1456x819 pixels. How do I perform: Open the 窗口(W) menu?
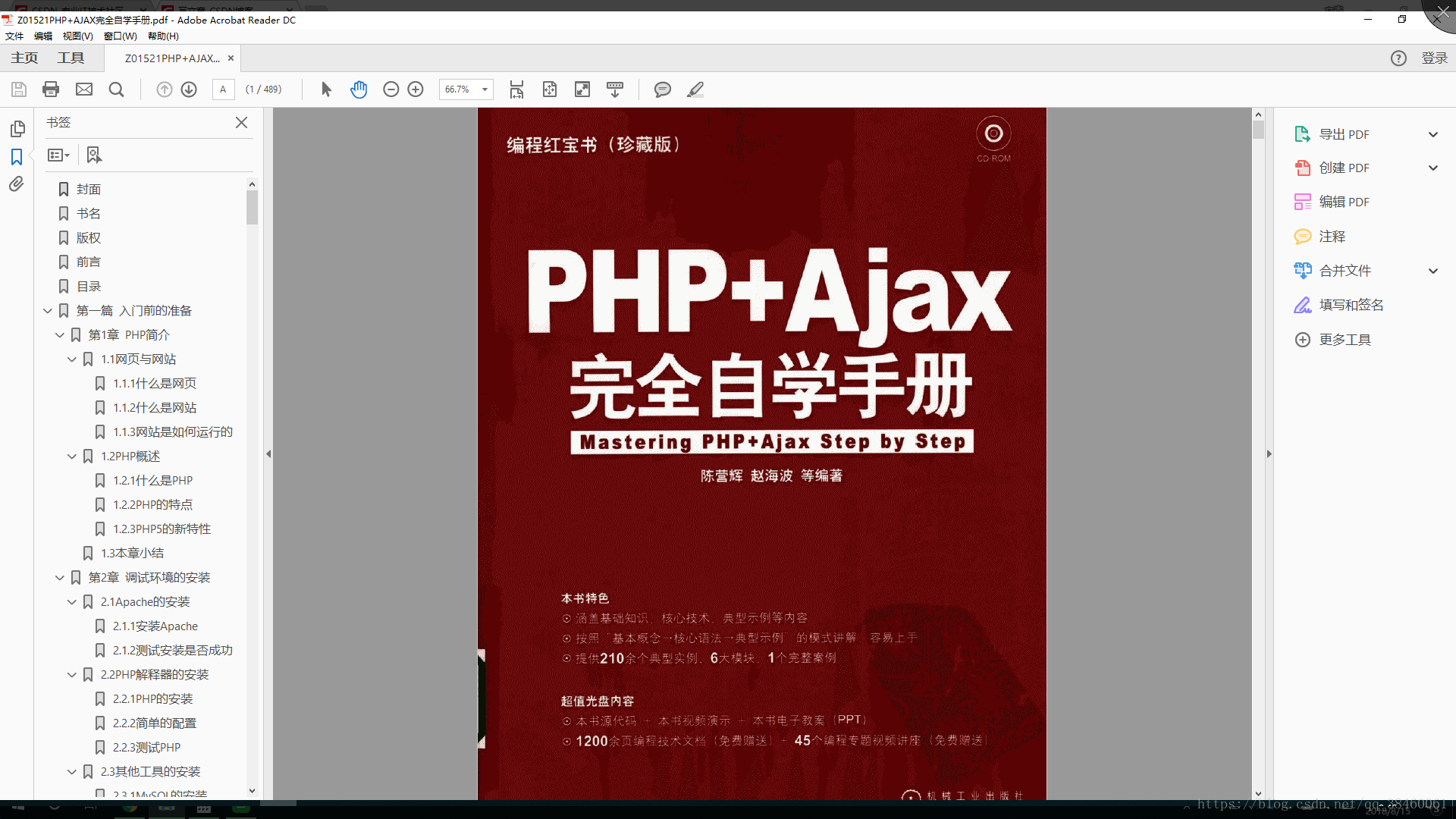[x=120, y=36]
